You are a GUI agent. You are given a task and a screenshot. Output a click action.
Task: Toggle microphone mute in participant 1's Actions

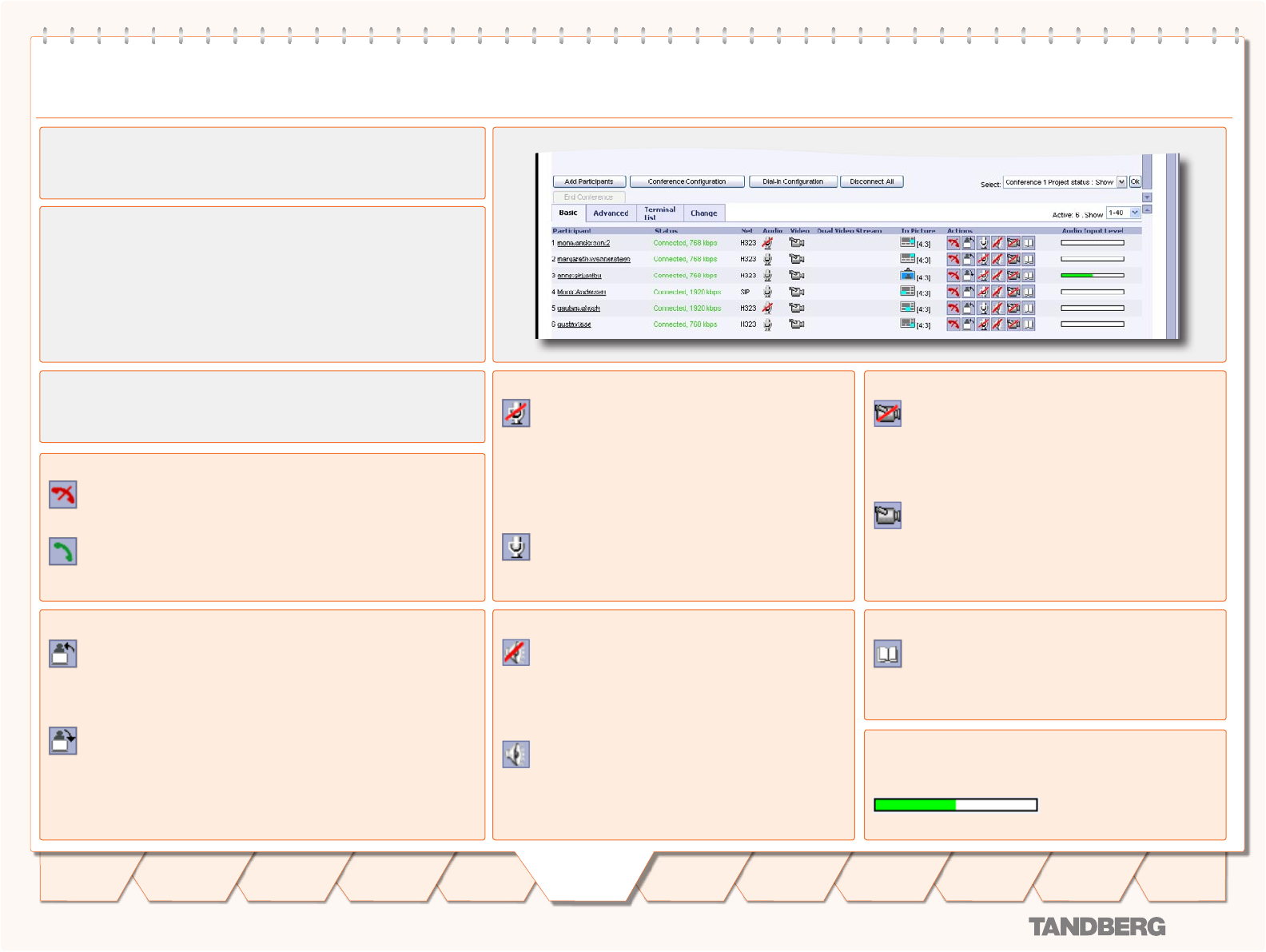point(983,243)
